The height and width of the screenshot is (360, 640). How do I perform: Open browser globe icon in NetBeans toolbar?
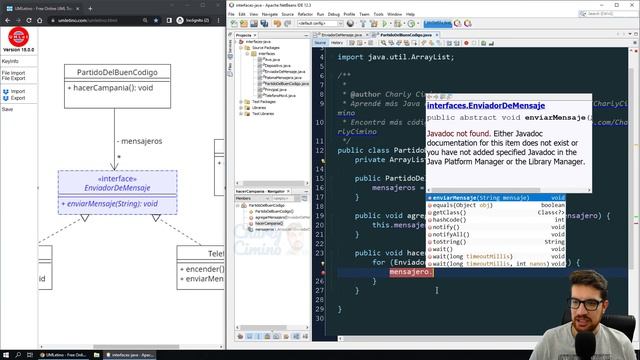[x=350, y=24]
